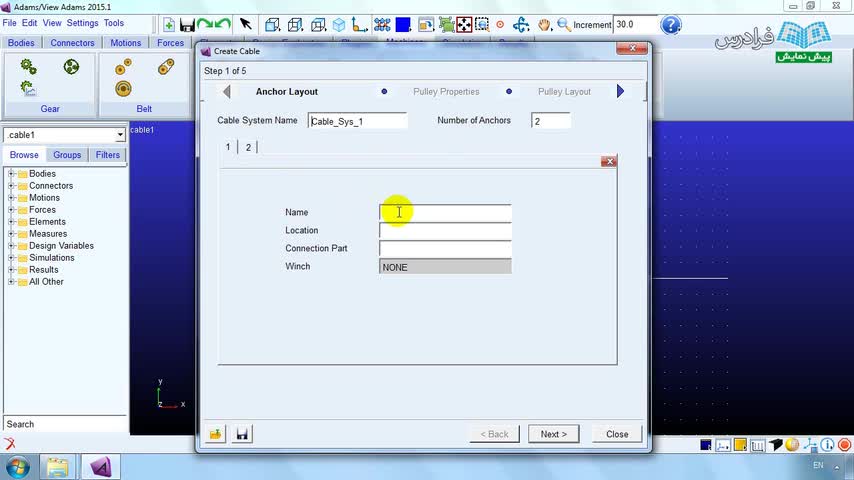
Task: Click the red target center icon
Action: click(500, 25)
